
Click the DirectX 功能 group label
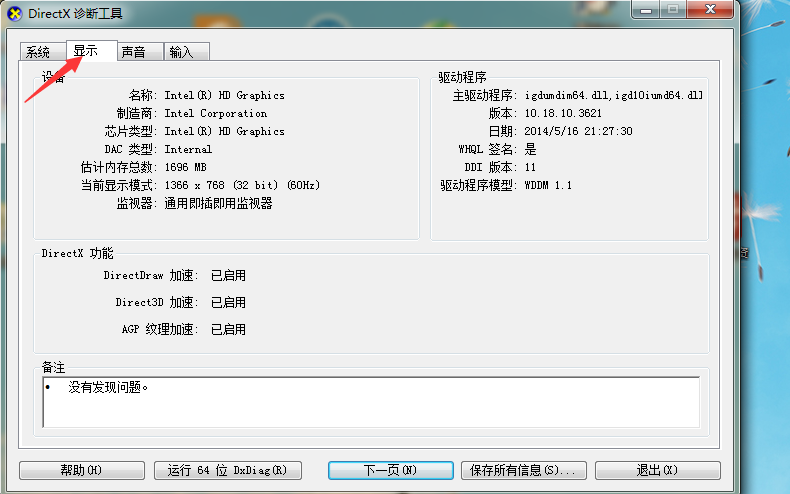[x=77, y=253]
